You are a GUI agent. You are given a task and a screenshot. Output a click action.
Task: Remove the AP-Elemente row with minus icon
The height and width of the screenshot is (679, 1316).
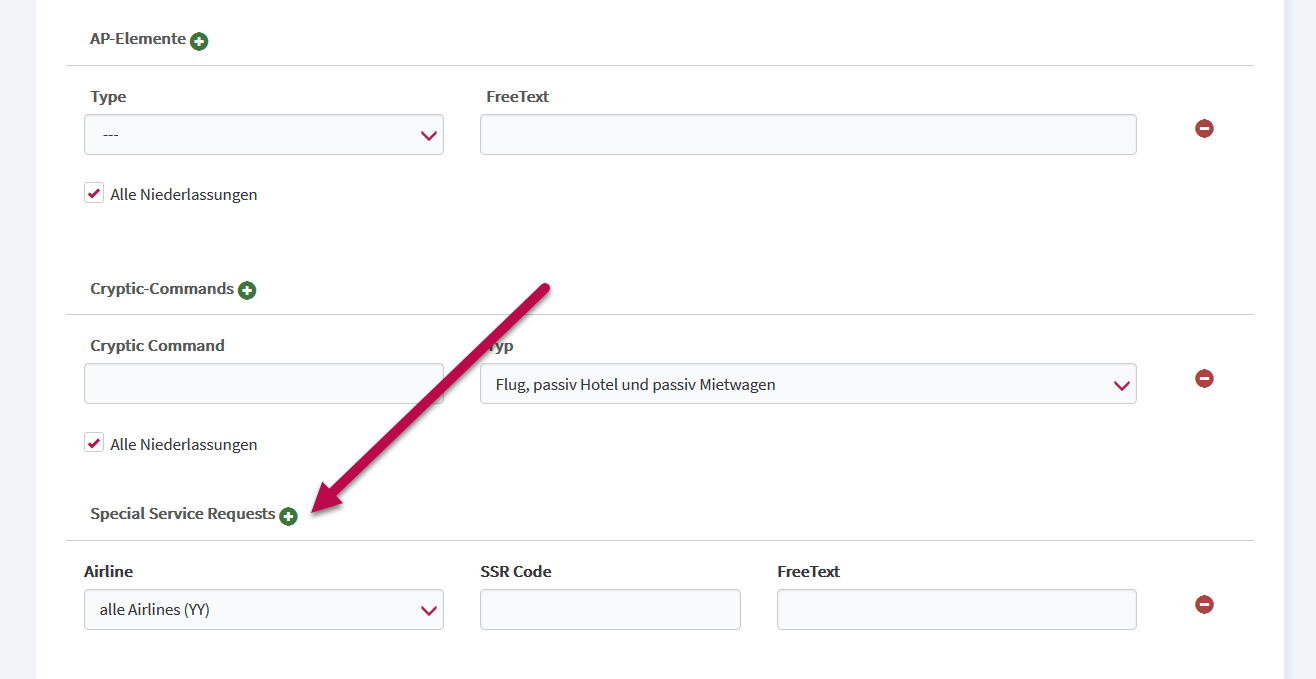tap(1204, 128)
